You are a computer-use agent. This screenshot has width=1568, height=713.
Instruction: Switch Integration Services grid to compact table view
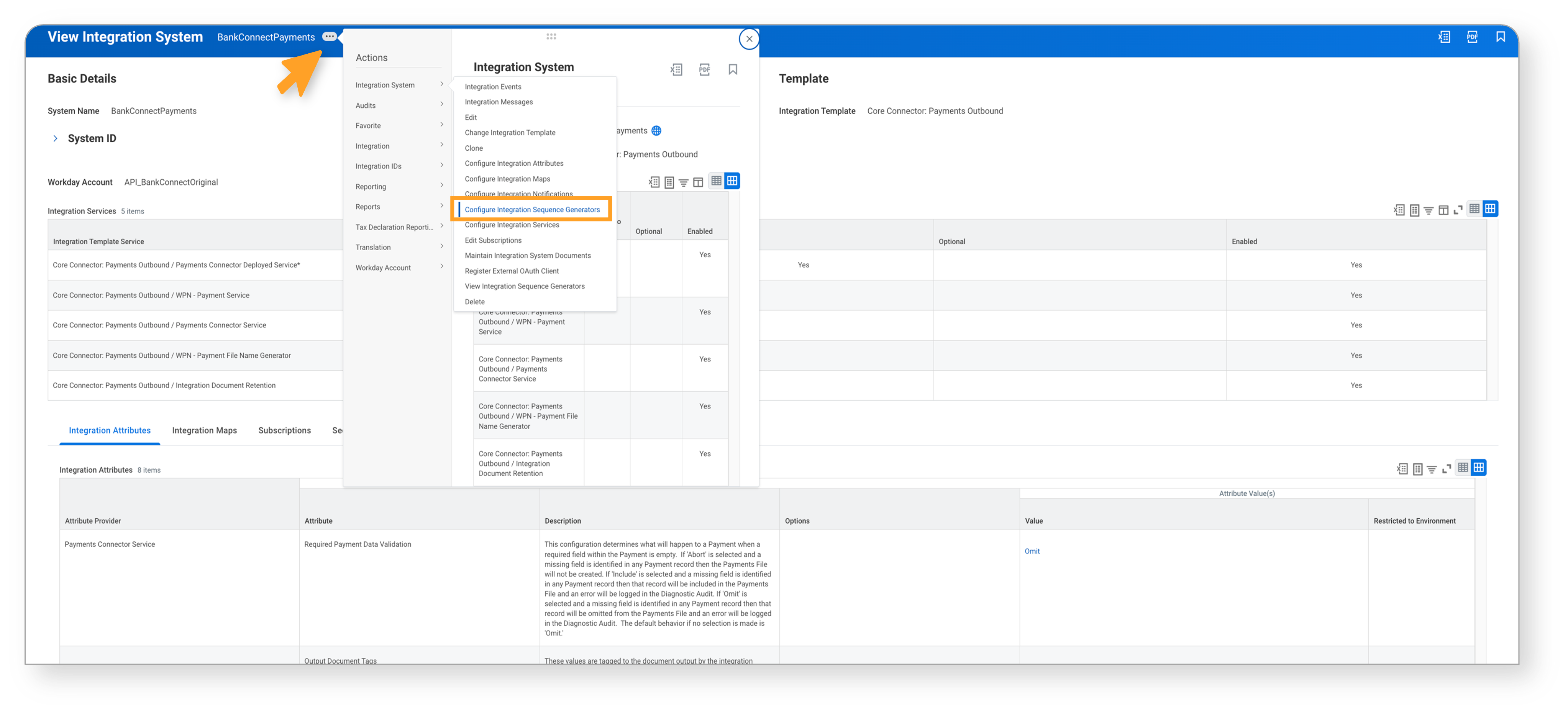pyautogui.click(x=1474, y=209)
